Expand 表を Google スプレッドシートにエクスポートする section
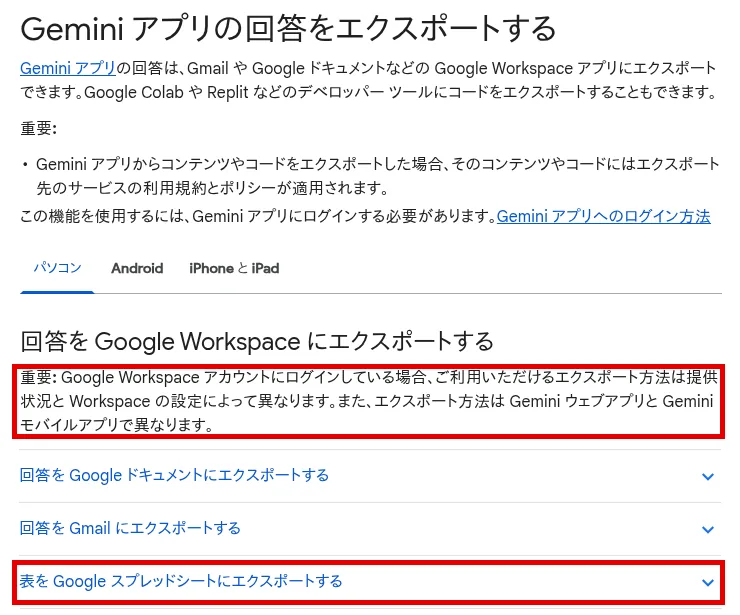 point(370,581)
